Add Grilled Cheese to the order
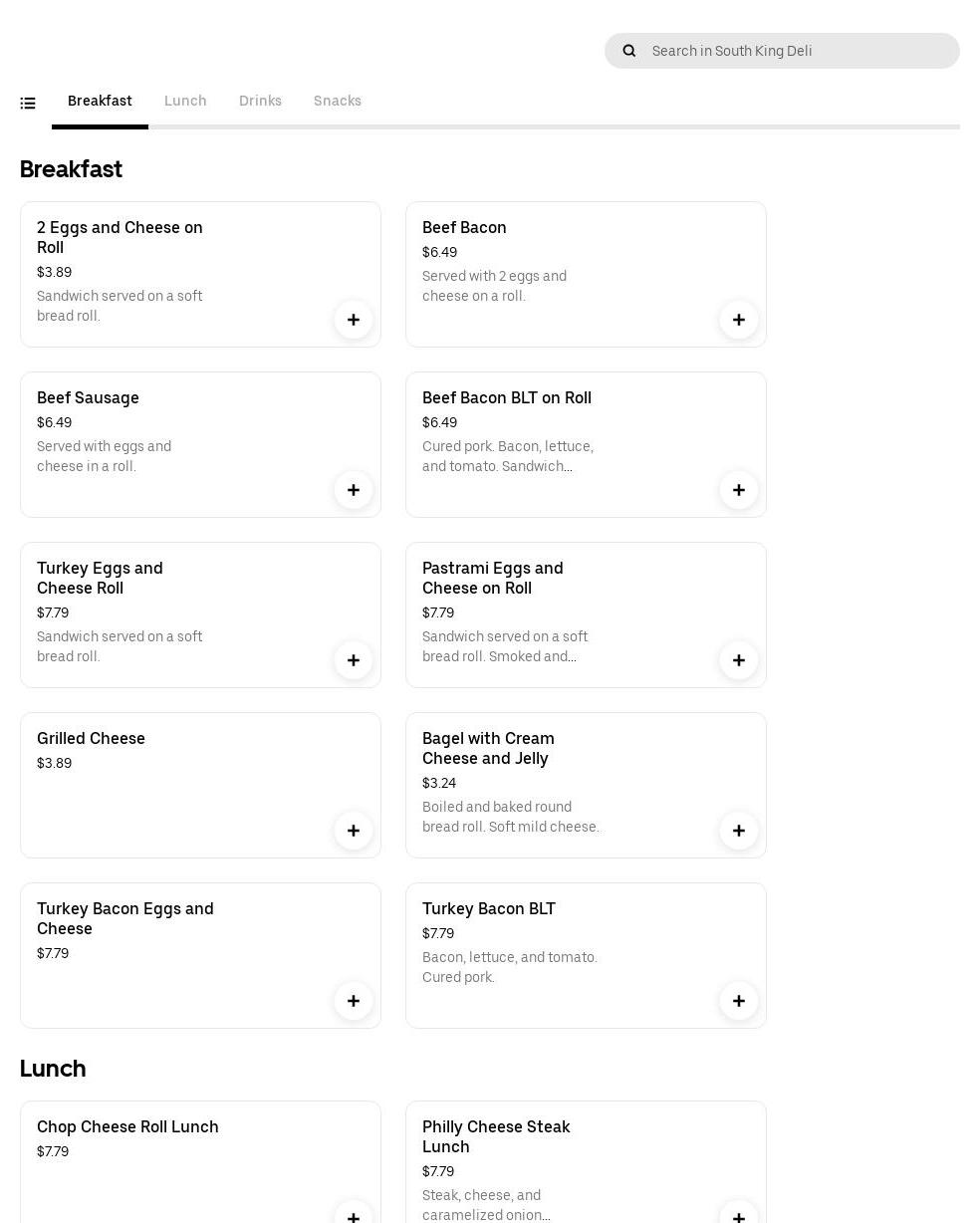The image size is (980, 1223). pyautogui.click(x=354, y=831)
